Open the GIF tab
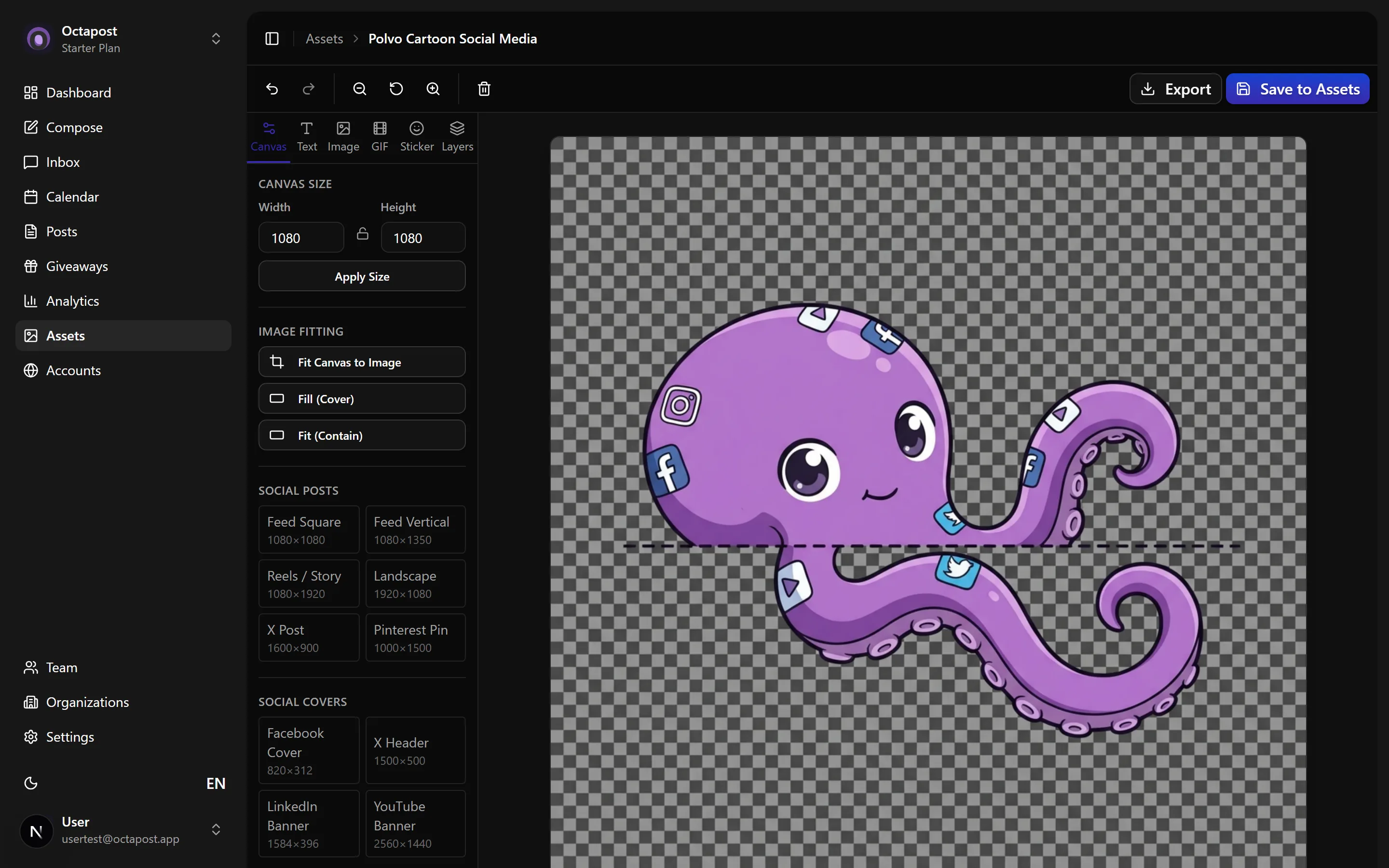Screen dimensions: 1389x868 pyautogui.click(x=380, y=137)
